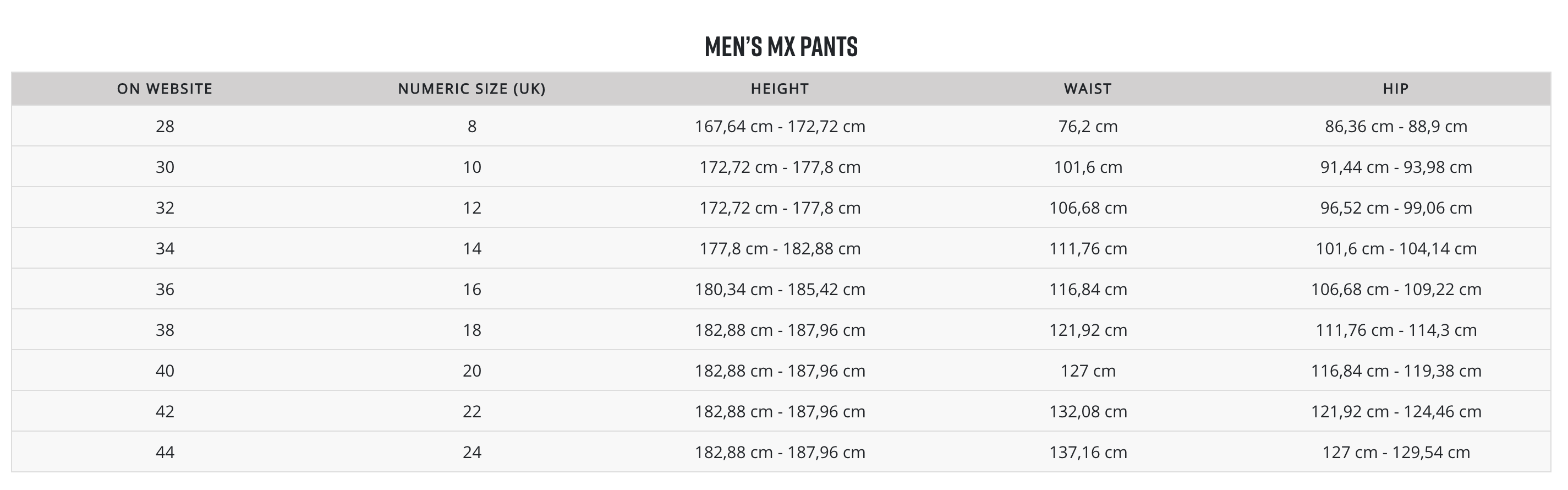Select UK numeric size 22 cell
The image size is (1568, 490).
click(x=472, y=411)
